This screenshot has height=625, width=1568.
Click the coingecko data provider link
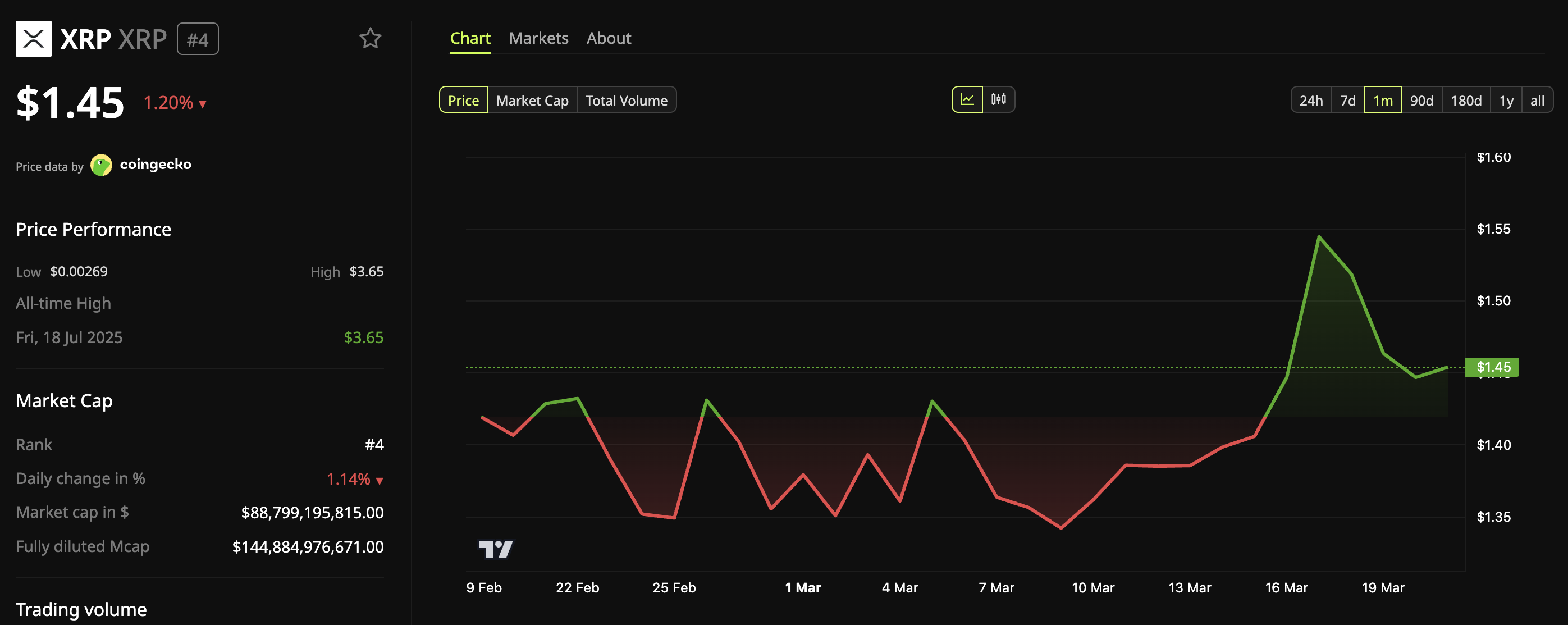point(155,165)
